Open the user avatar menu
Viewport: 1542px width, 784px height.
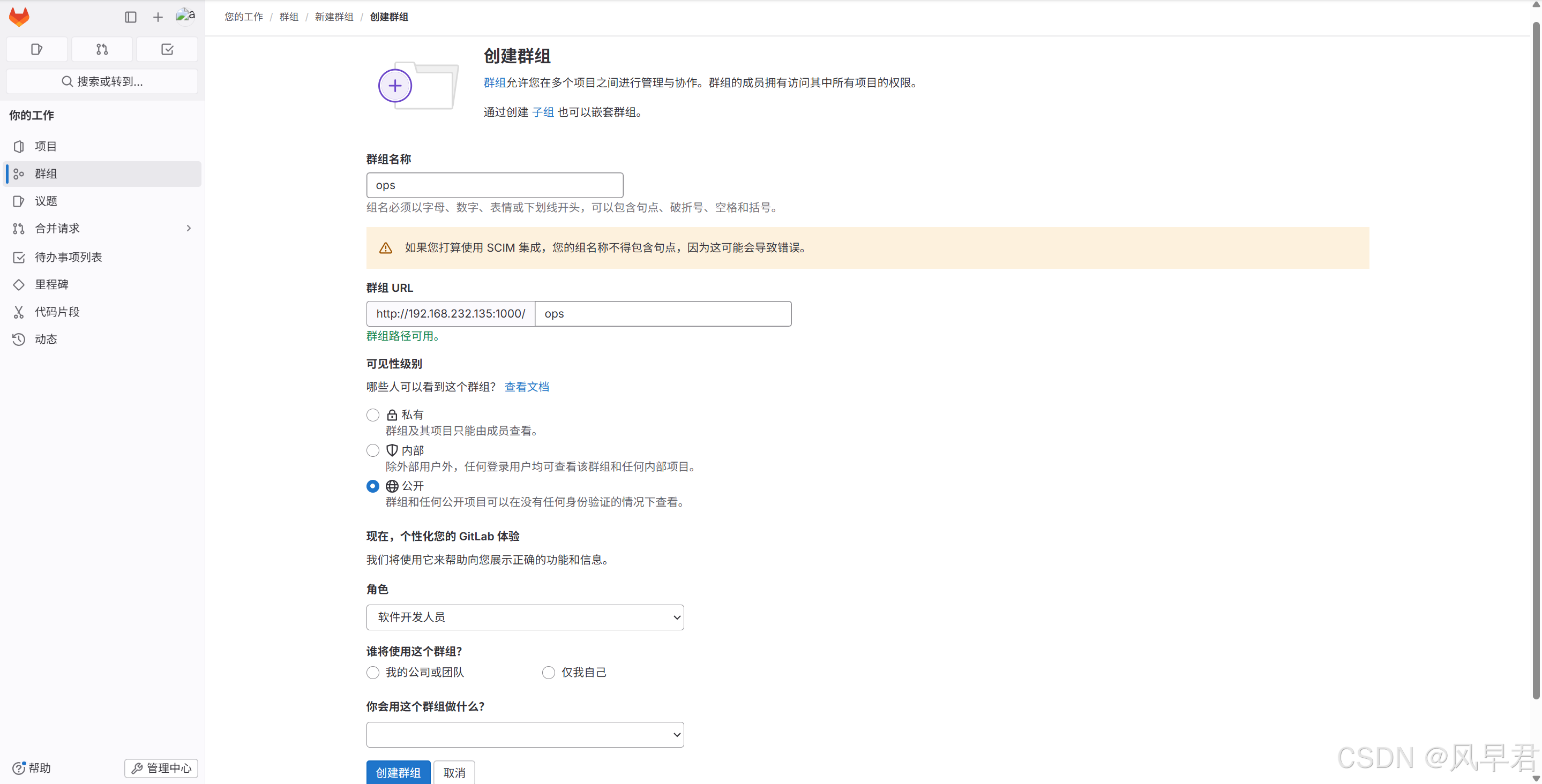(x=185, y=16)
